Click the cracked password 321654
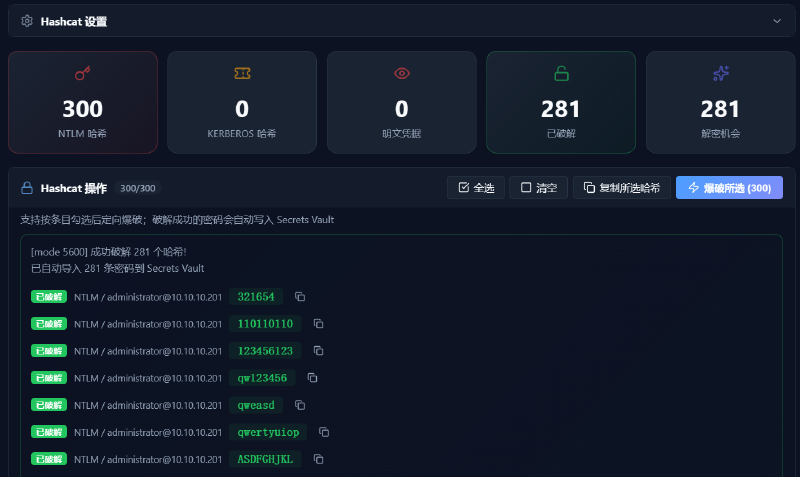This screenshot has height=477, width=800. (x=256, y=296)
